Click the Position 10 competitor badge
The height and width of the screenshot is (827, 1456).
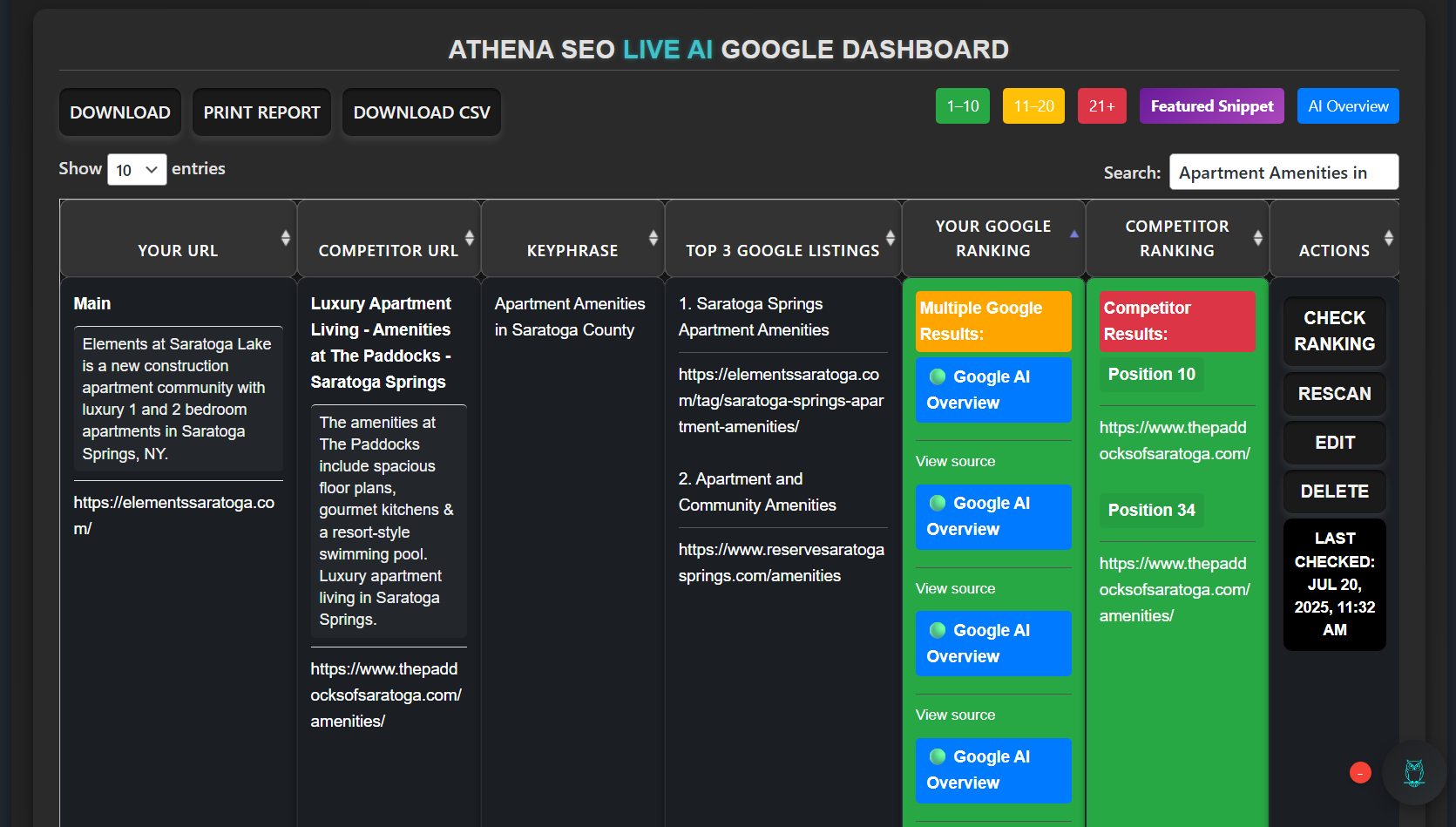(1152, 374)
